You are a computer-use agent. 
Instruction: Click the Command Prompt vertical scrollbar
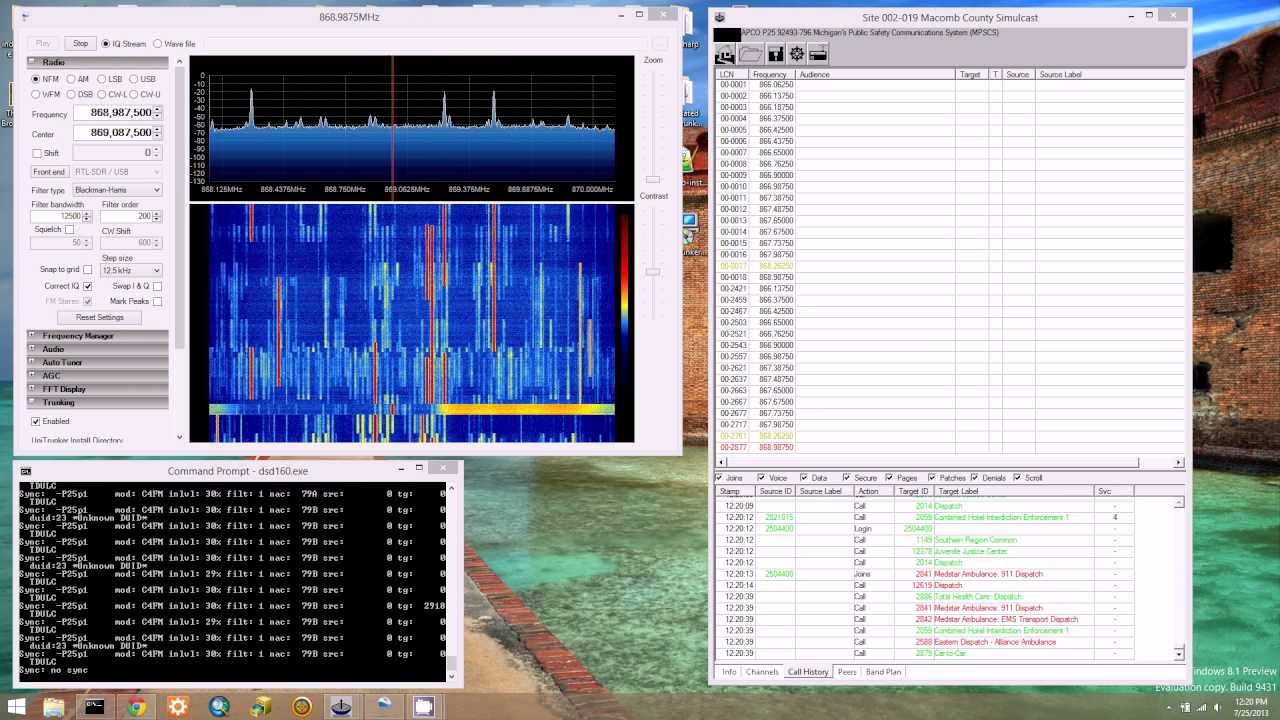[451, 581]
